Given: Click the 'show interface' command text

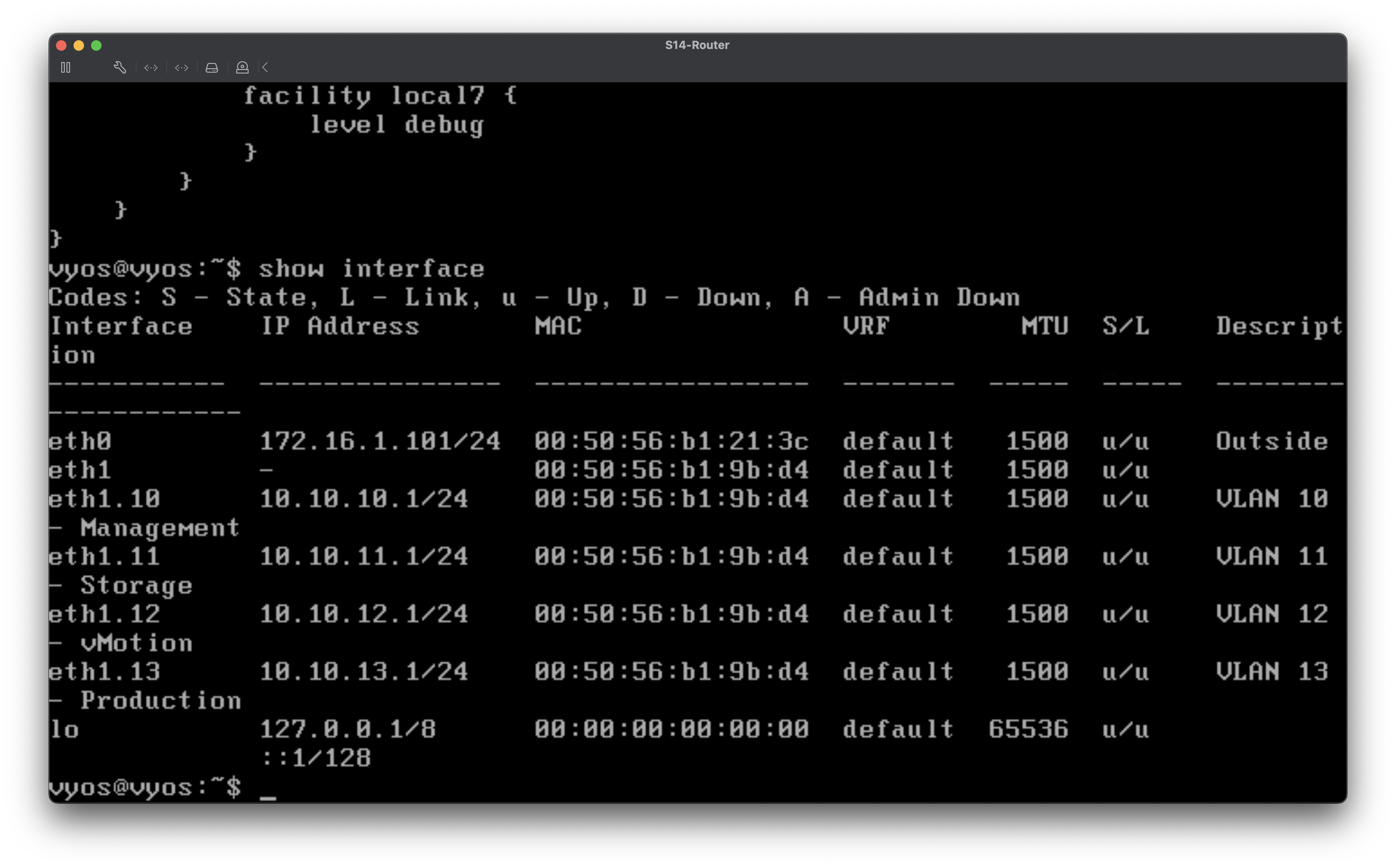Looking at the screenshot, I should tap(372, 269).
